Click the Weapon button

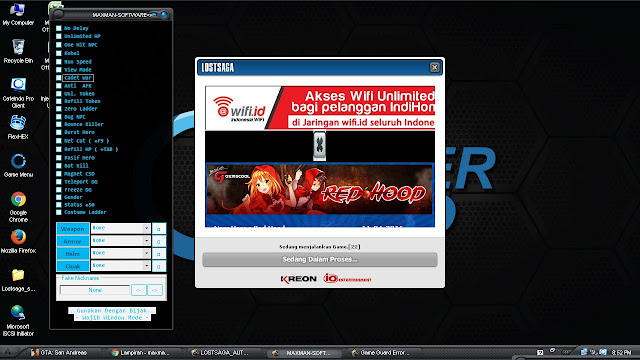click(73, 229)
